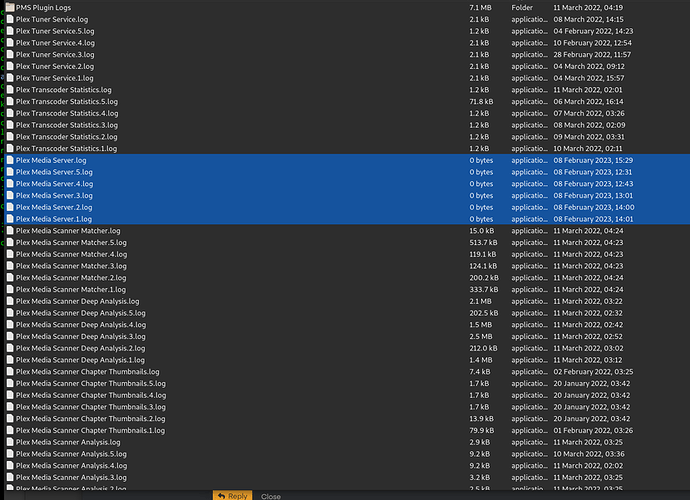Click file name Plex Media Scanner Chapter Thumbnails.3.log
This screenshot has width=690, height=500.
click(91, 407)
